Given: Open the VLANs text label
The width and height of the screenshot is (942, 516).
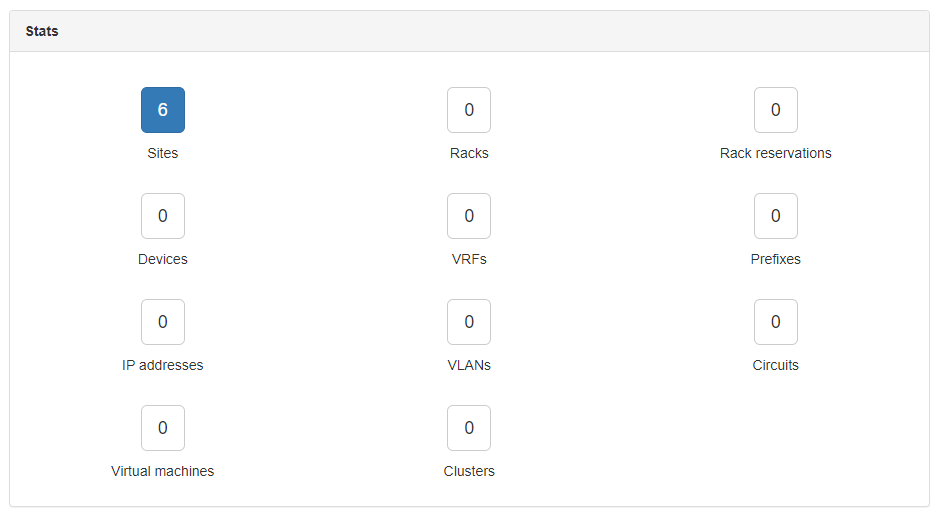Looking at the screenshot, I should click(x=469, y=366).
